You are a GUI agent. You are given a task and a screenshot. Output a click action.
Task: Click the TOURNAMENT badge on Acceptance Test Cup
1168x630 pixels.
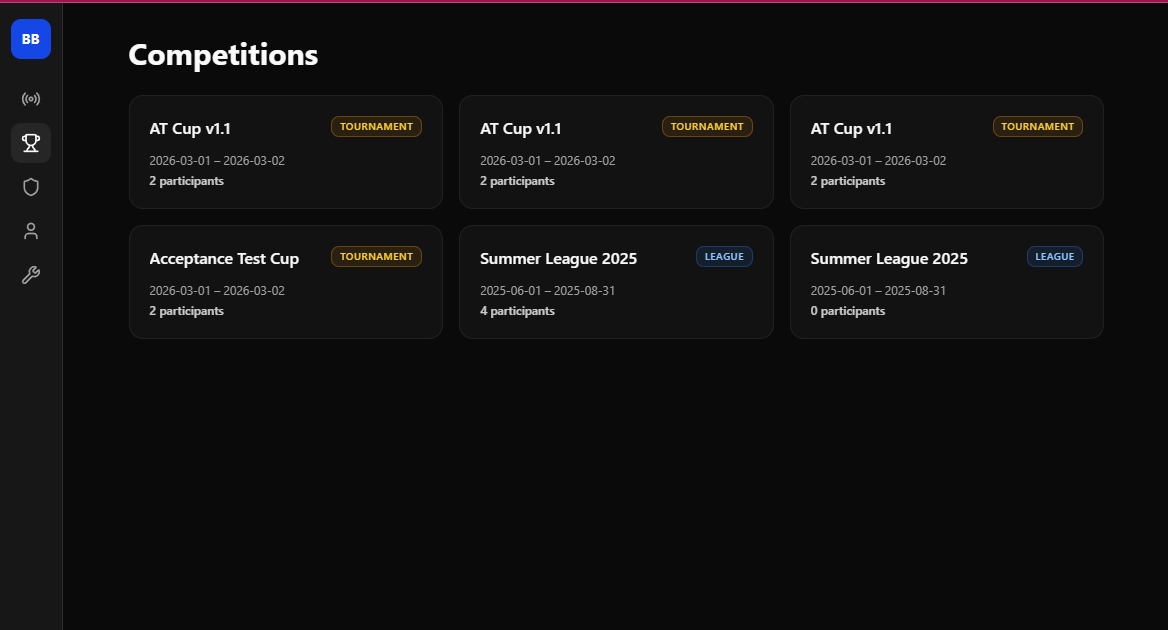(376, 257)
